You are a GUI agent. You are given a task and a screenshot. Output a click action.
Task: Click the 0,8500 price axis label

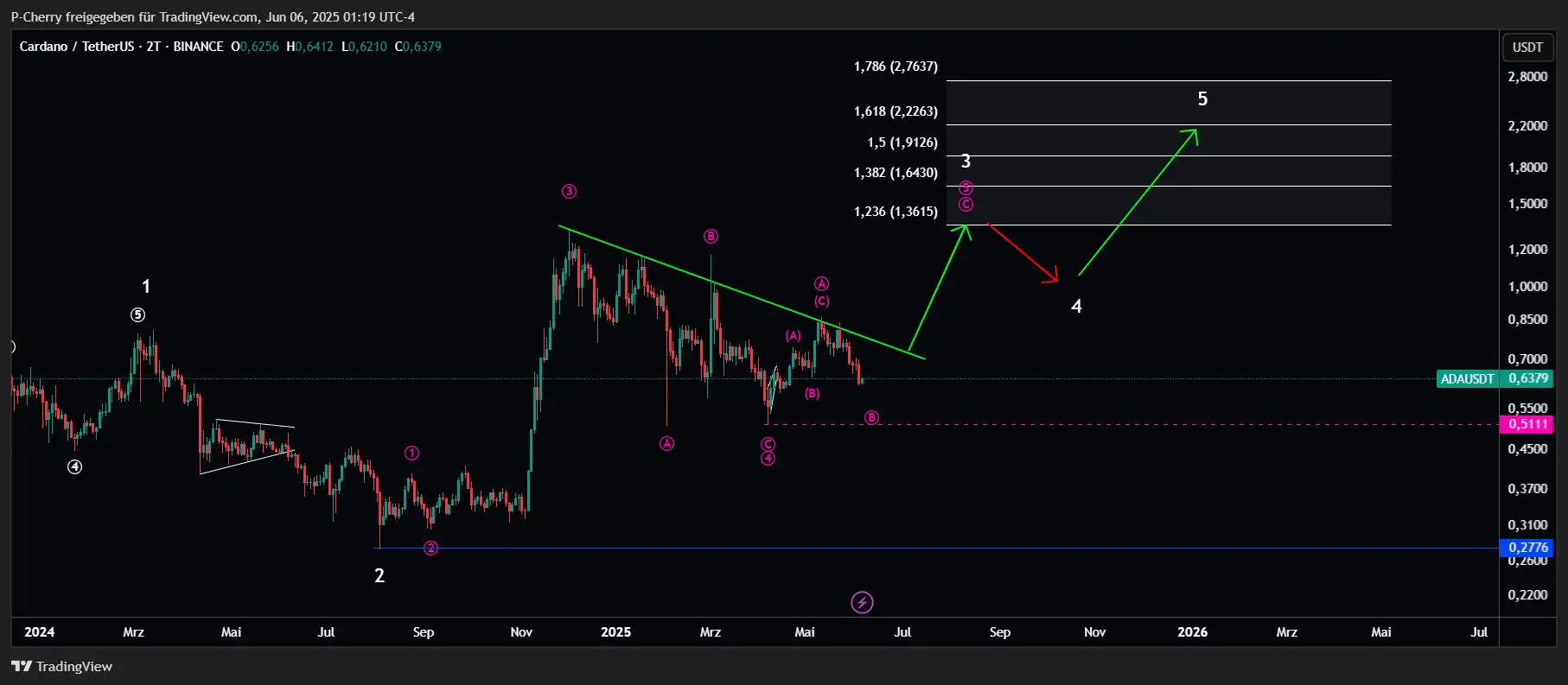pyautogui.click(x=1527, y=320)
